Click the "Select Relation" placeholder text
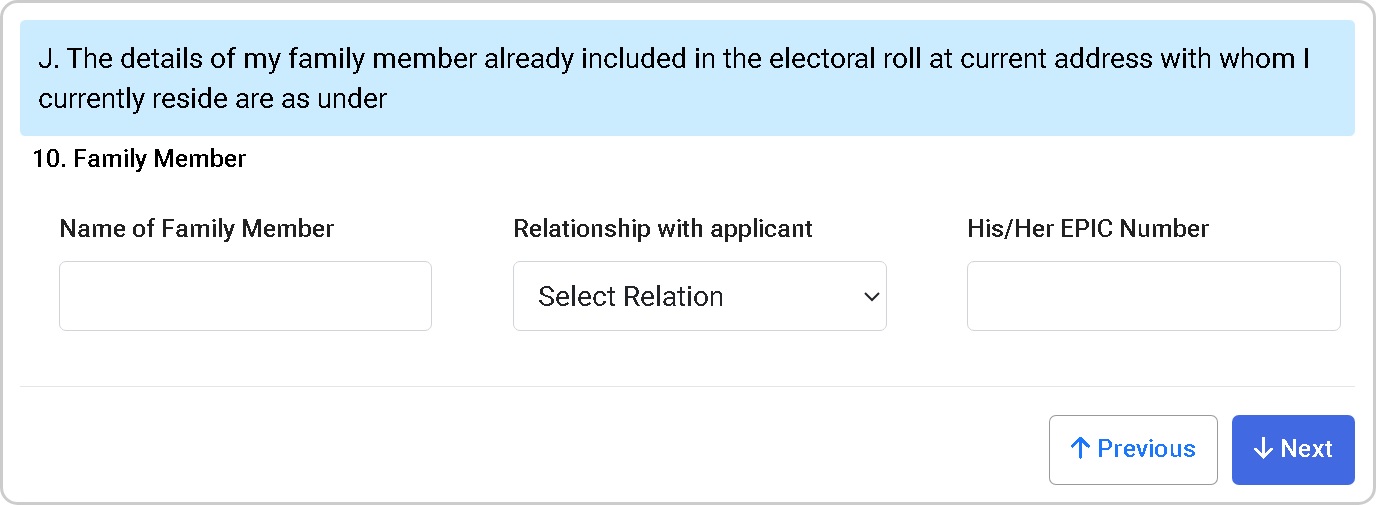 631,297
